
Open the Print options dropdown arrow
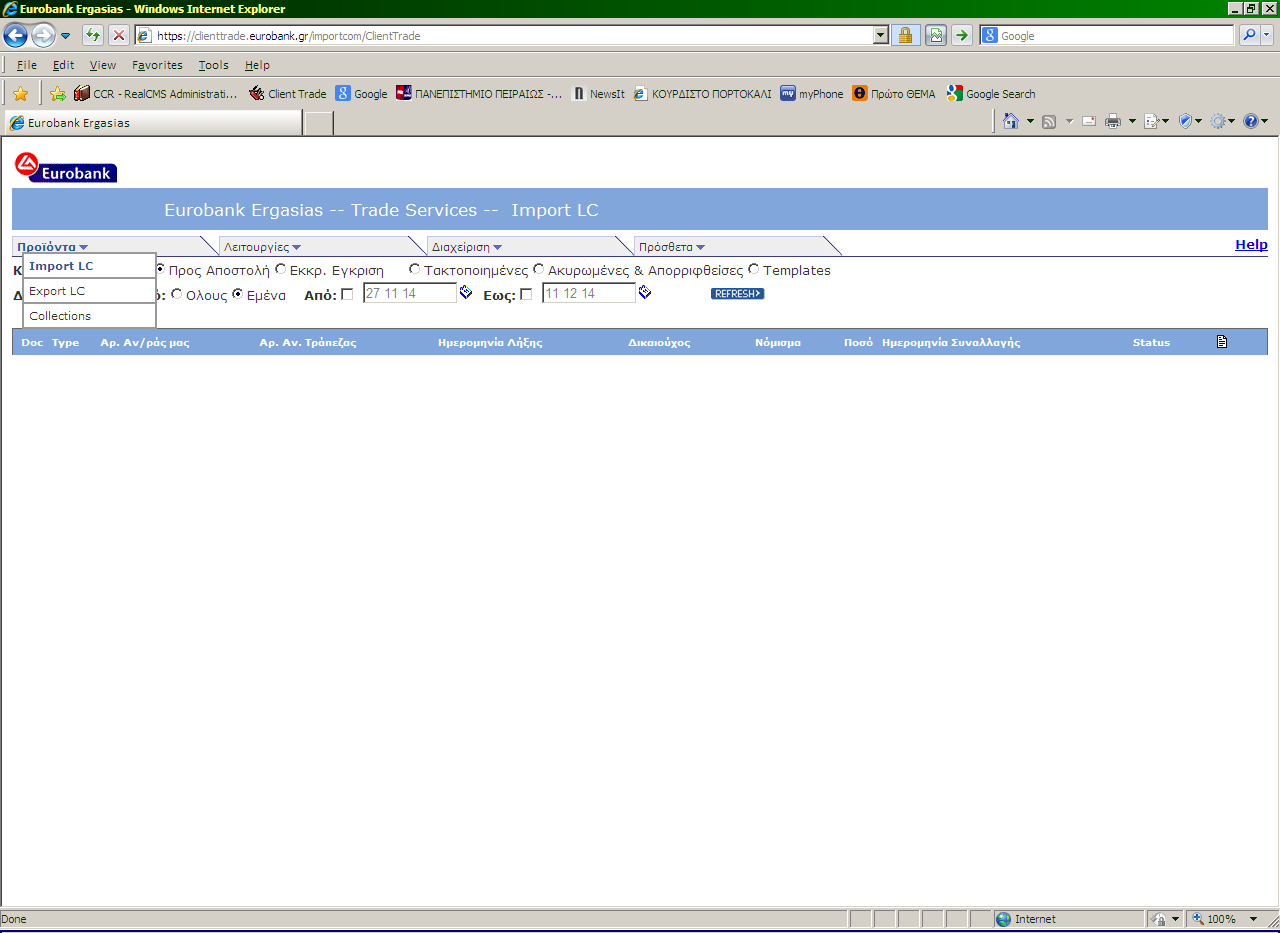tap(1132, 121)
